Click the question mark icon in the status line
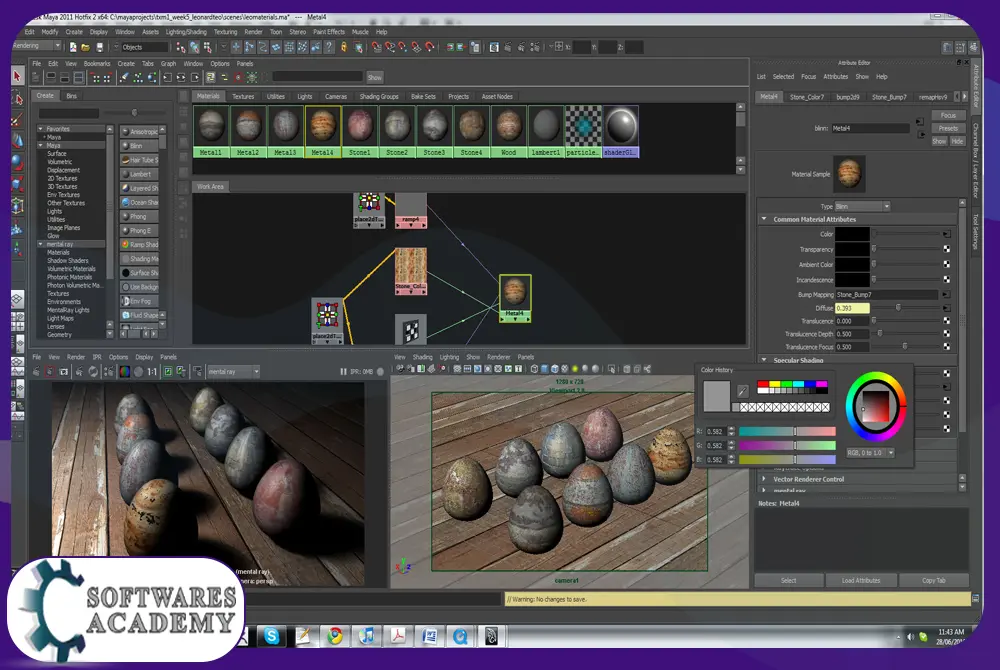This screenshot has width=1000, height=670. [329, 47]
